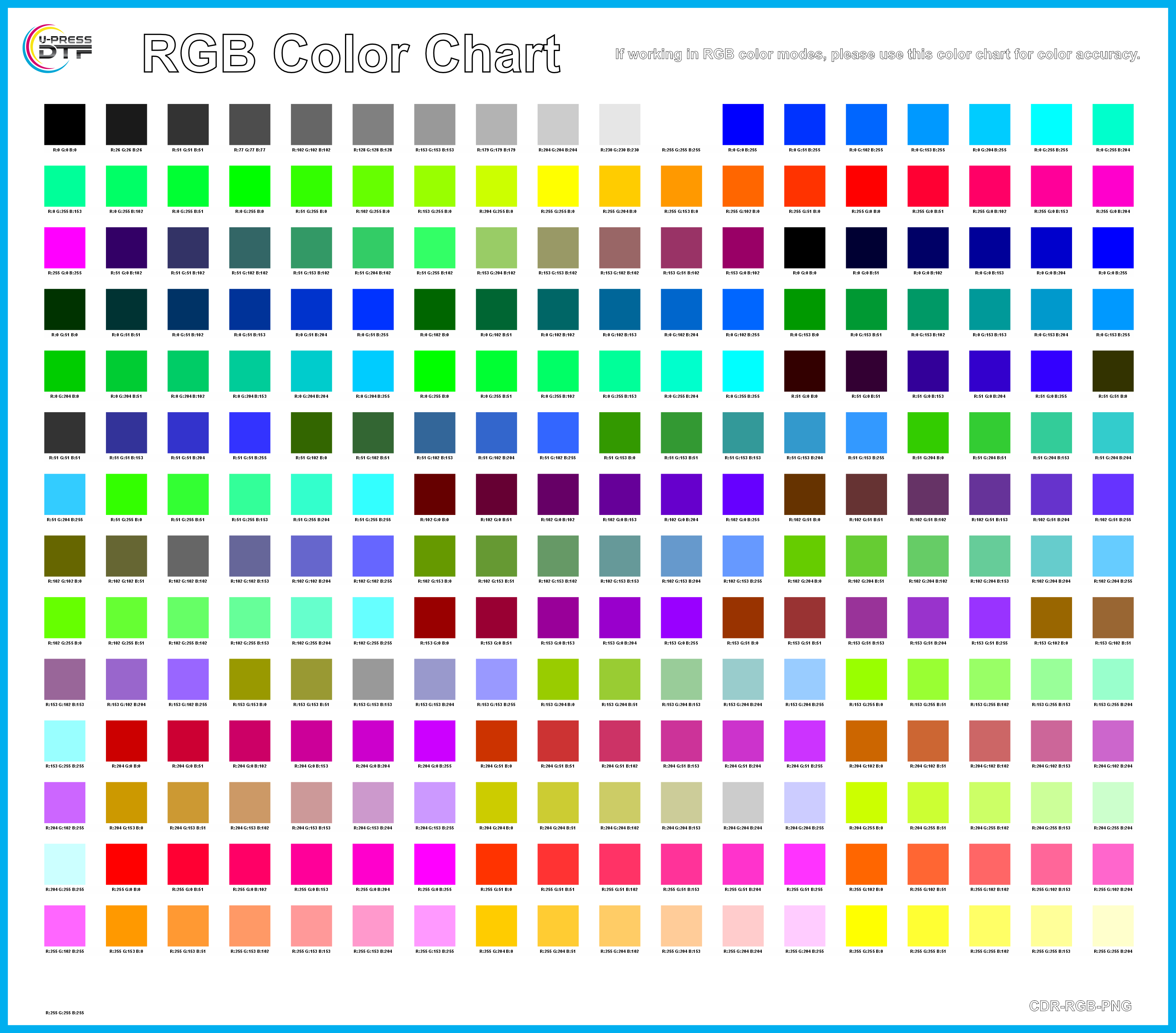The width and height of the screenshot is (1176, 1033).
Task: Choose the R:102 G:0 B:0 maroon swatch
Action: point(435,495)
